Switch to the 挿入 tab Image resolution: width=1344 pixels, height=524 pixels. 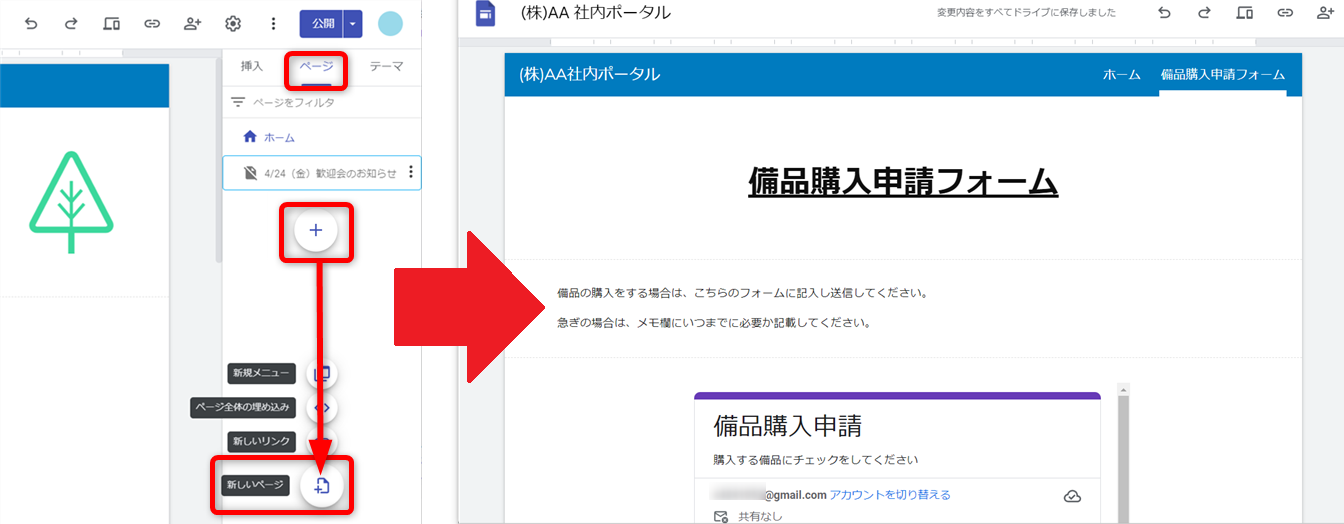click(252, 66)
